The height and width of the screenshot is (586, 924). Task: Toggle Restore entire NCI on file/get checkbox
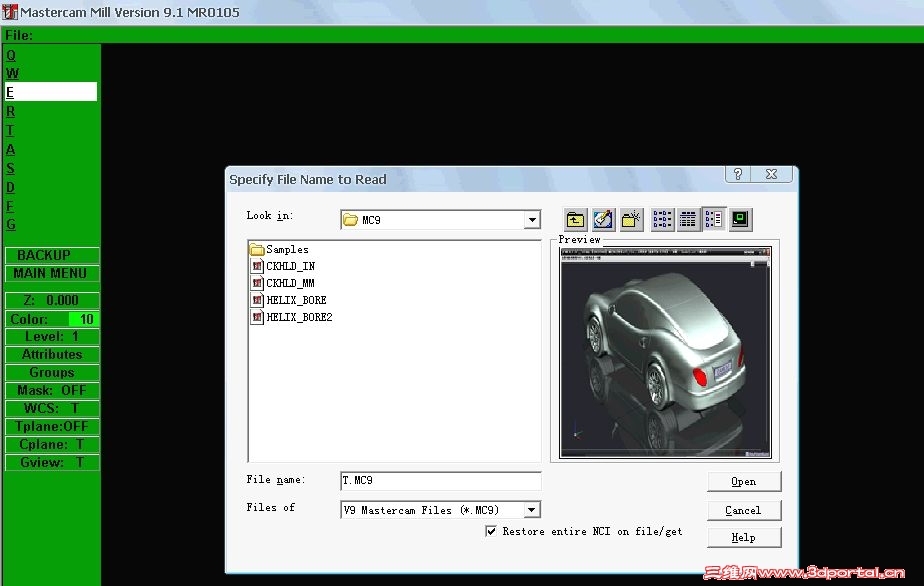[x=491, y=531]
